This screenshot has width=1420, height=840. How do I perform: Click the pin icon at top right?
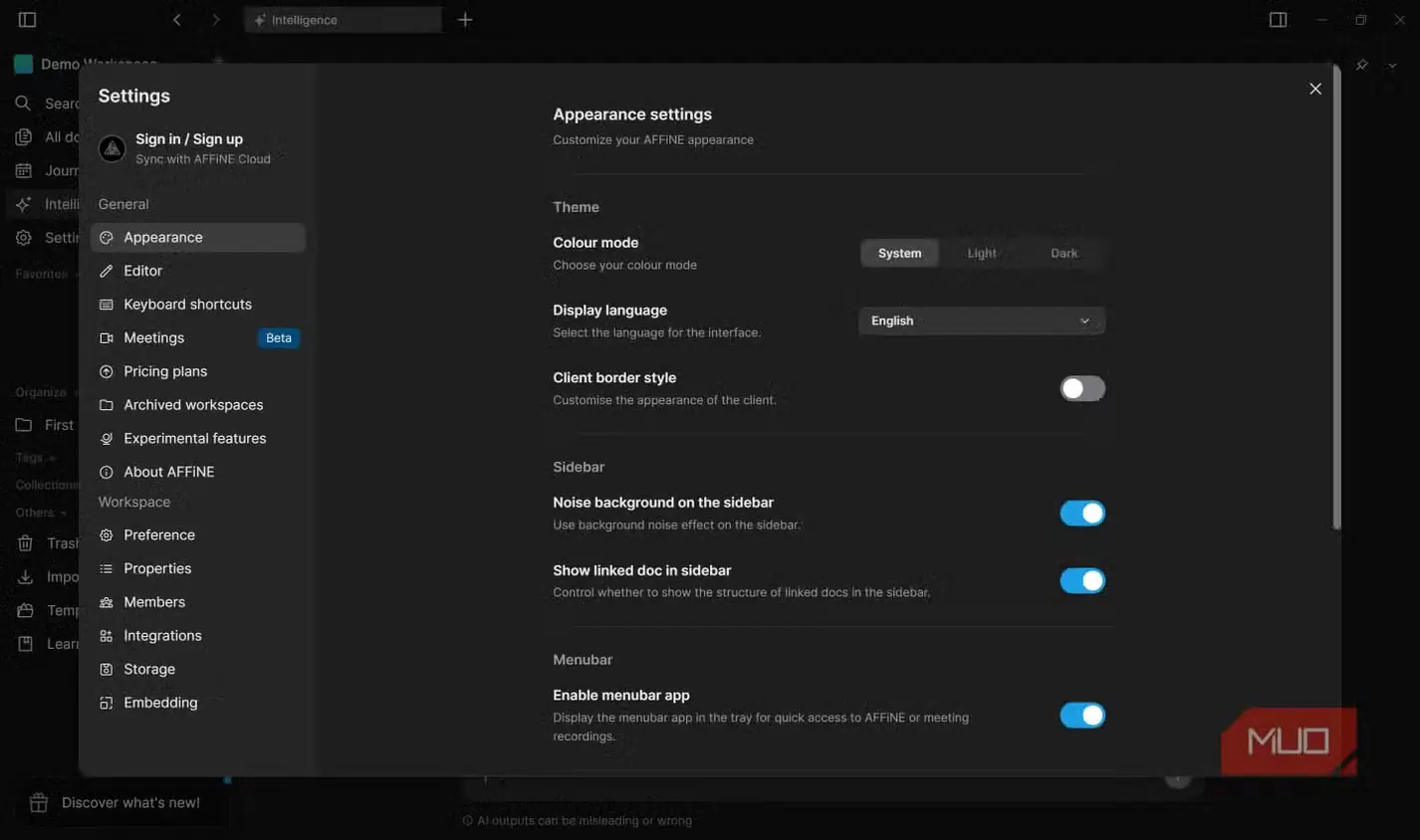coord(1361,65)
